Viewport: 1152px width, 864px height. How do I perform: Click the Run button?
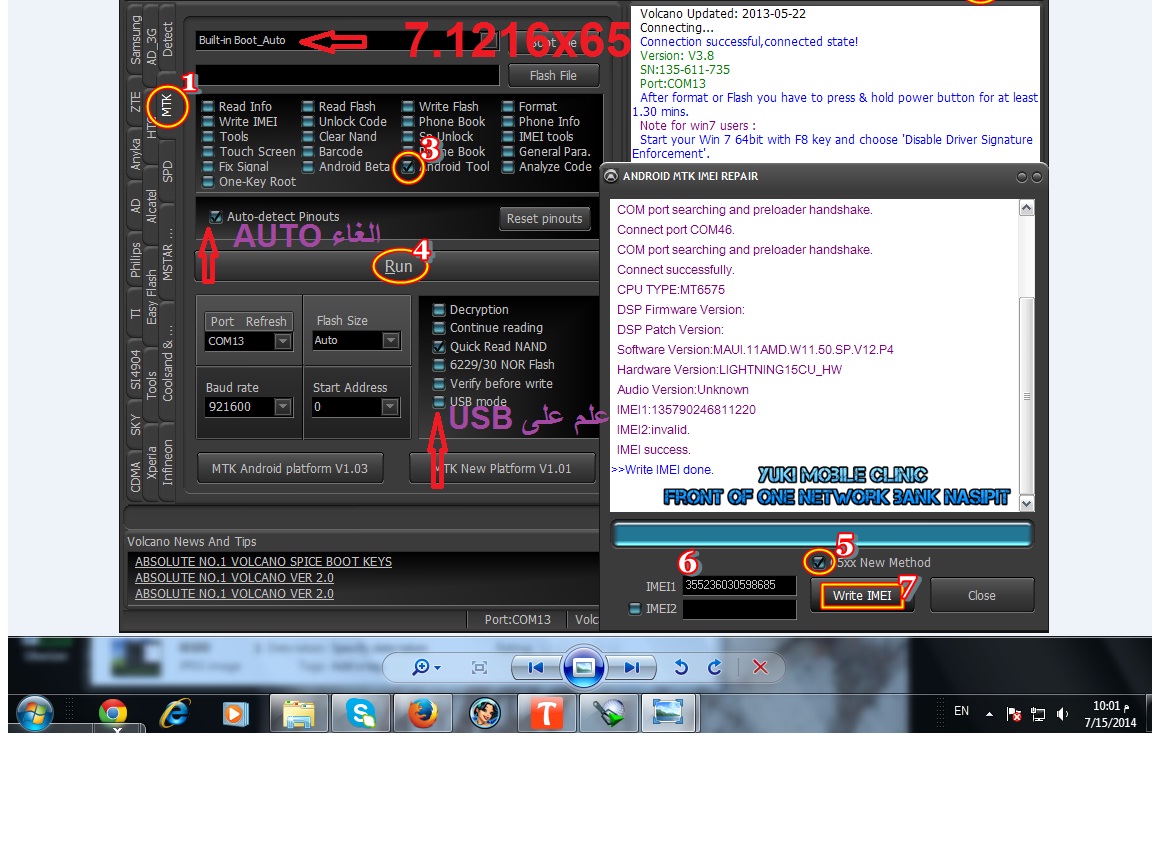(398, 267)
